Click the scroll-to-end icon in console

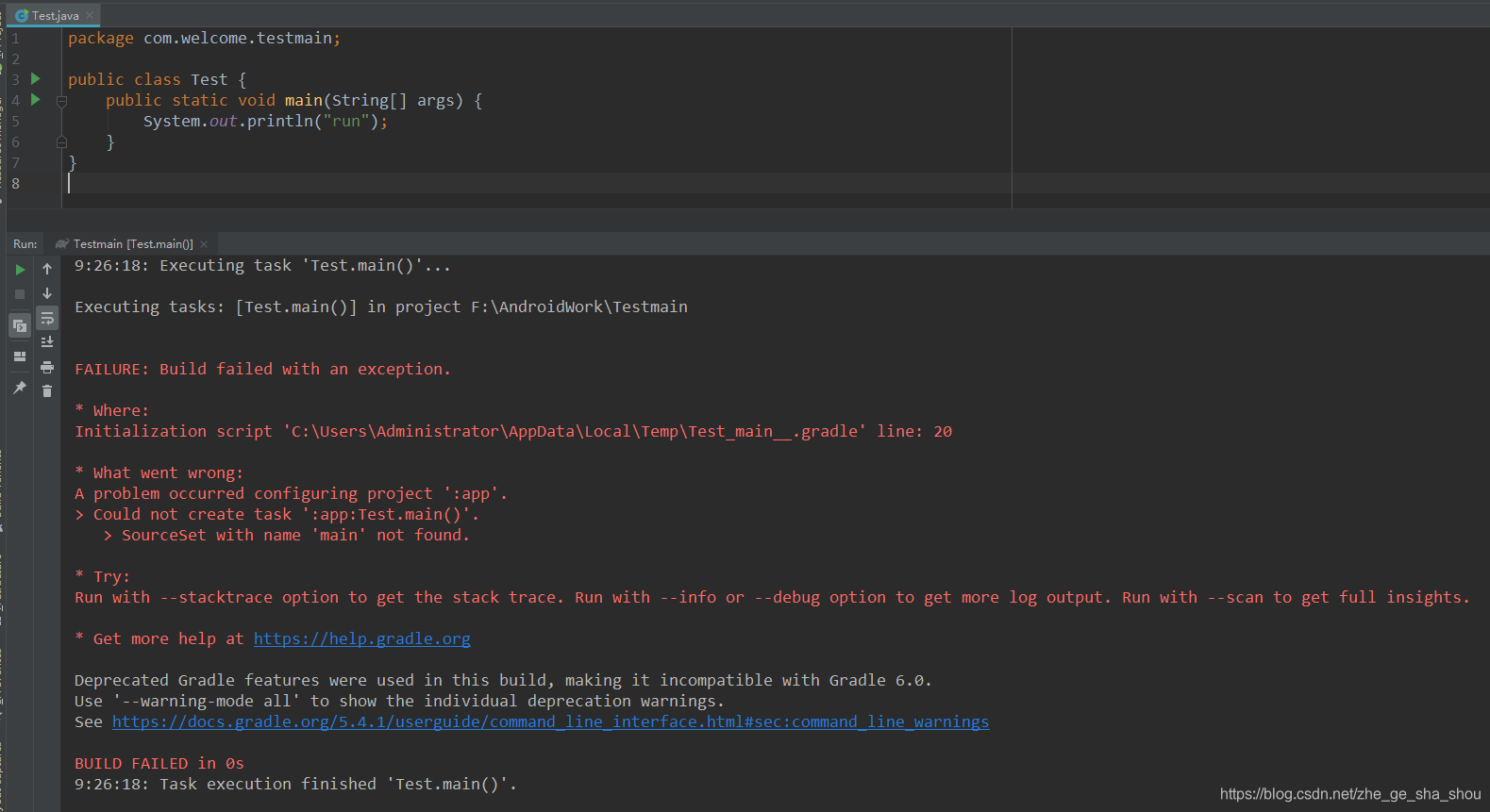tap(47, 342)
